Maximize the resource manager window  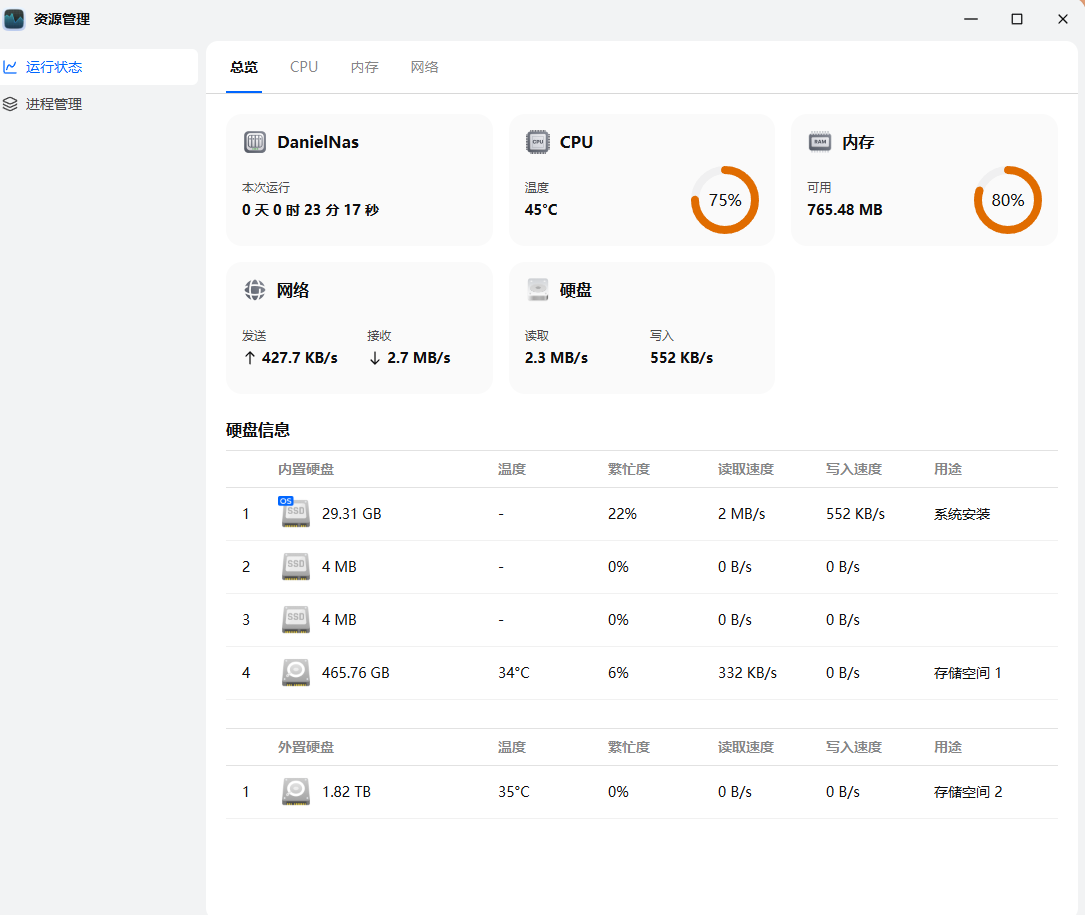[1017, 19]
